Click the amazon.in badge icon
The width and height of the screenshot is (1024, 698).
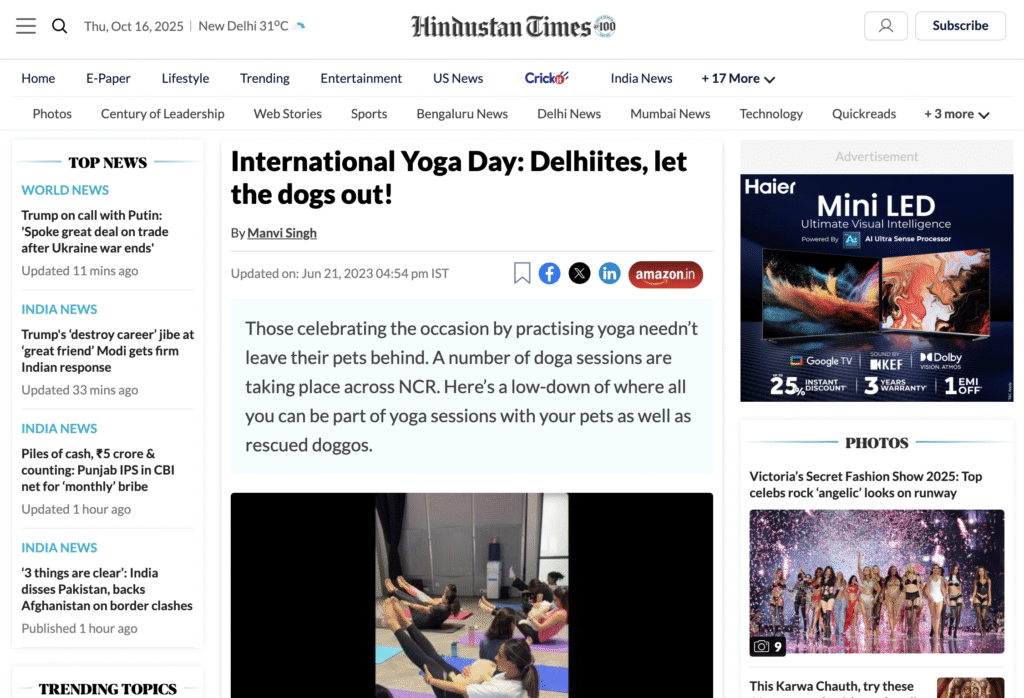click(x=665, y=274)
